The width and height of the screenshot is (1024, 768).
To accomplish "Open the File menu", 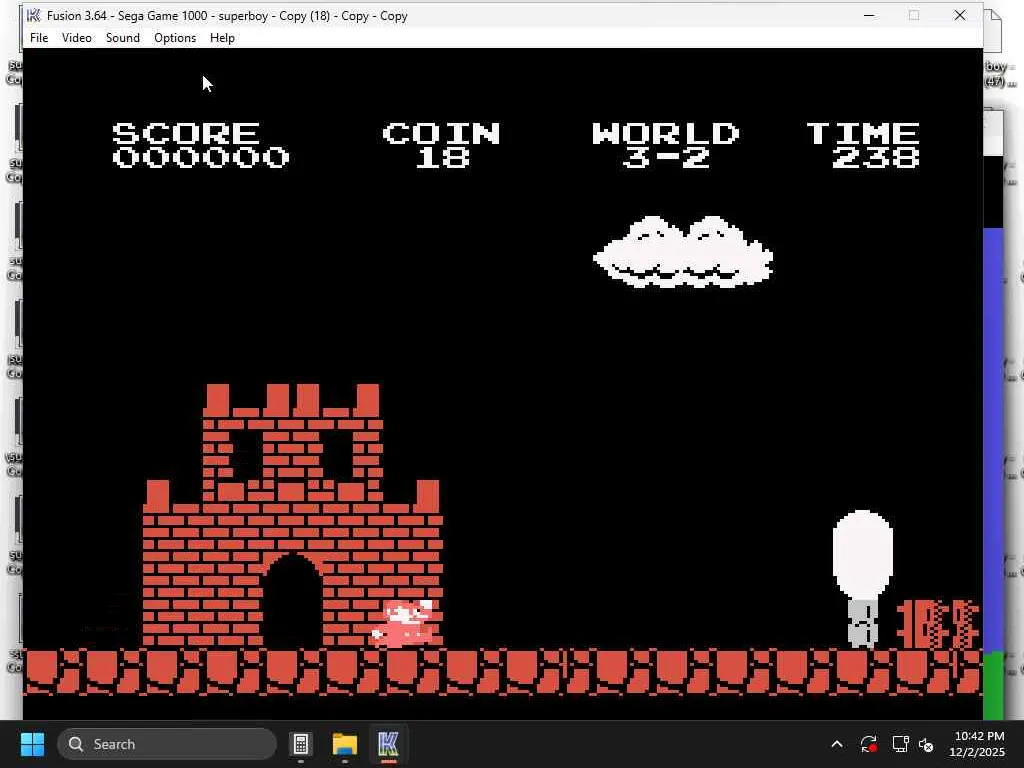I will coord(39,38).
